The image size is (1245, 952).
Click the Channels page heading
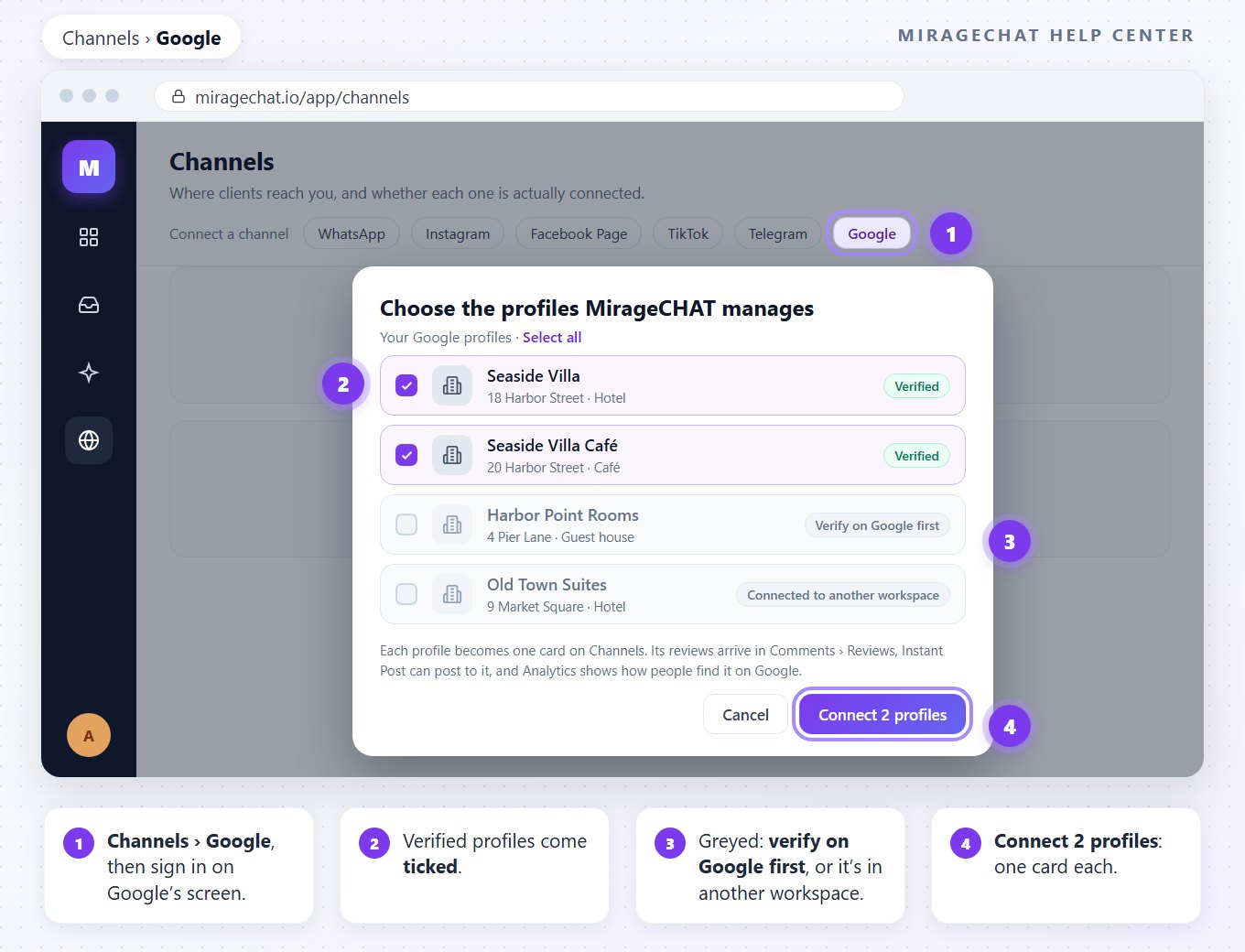(222, 162)
